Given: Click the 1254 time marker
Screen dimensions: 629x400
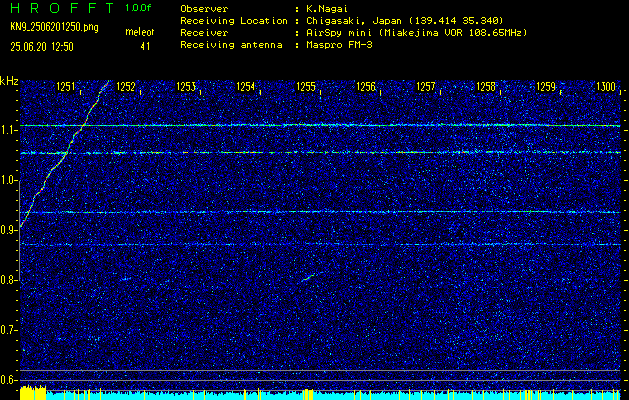Looking at the screenshot, I should [246, 87].
